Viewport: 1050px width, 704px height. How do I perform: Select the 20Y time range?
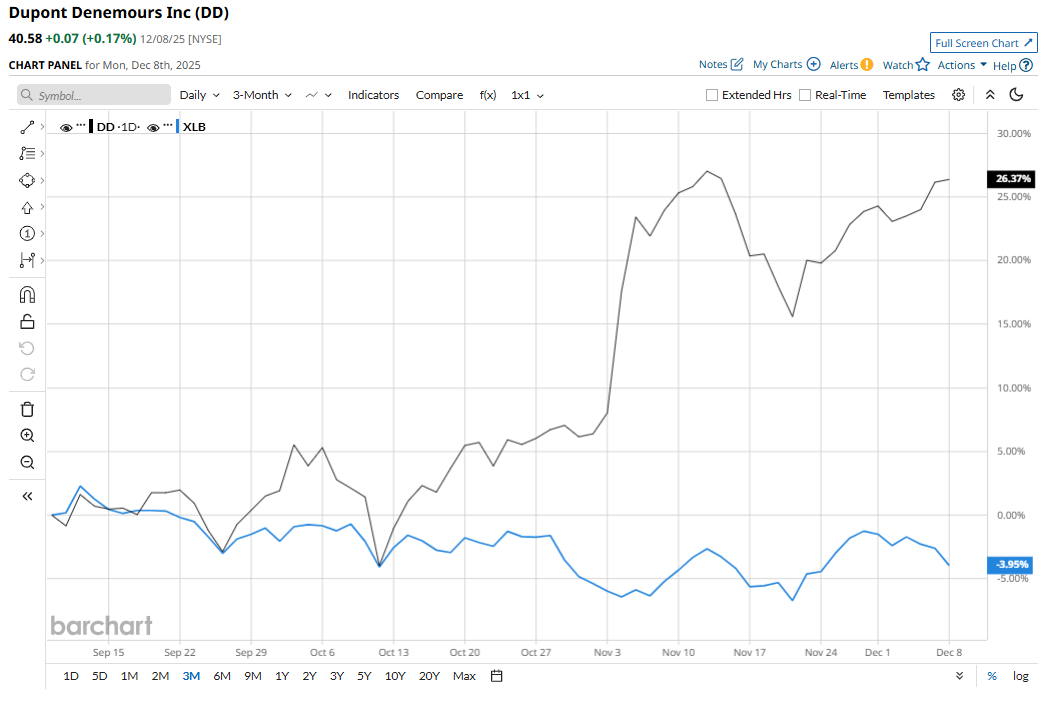click(429, 676)
